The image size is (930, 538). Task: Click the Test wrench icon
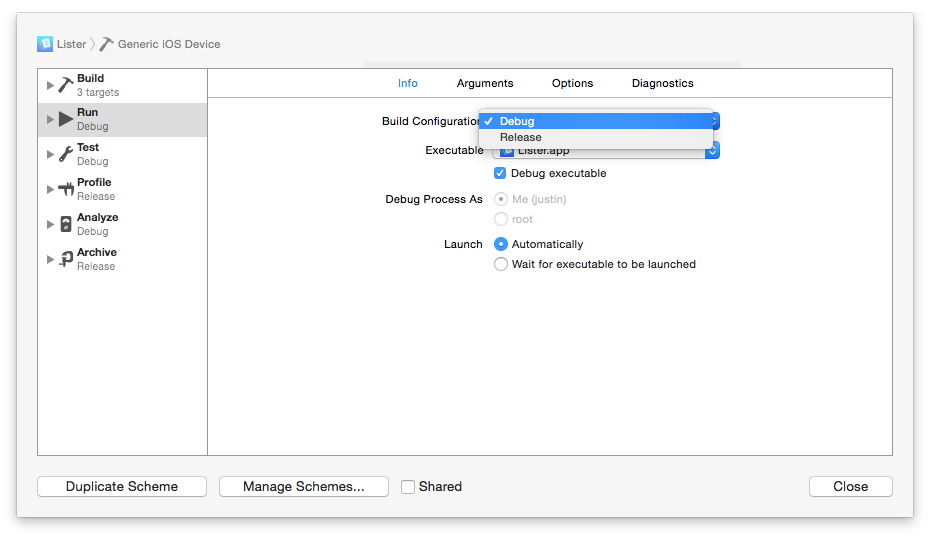pos(66,154)
